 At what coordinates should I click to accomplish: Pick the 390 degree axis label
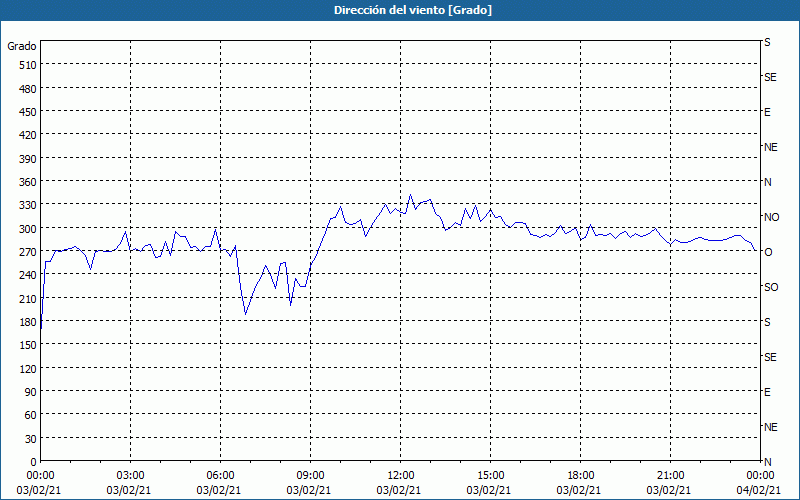(28, 159)
